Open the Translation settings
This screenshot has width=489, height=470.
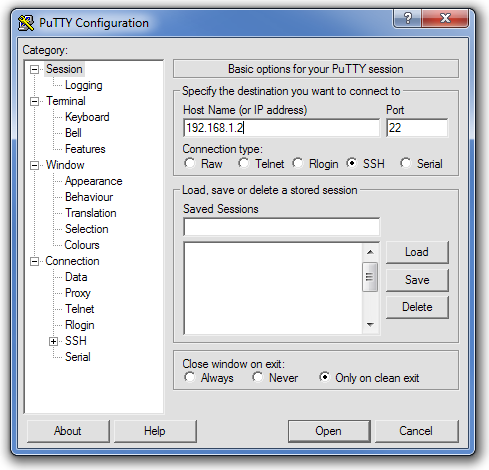(x=91, y=213)
